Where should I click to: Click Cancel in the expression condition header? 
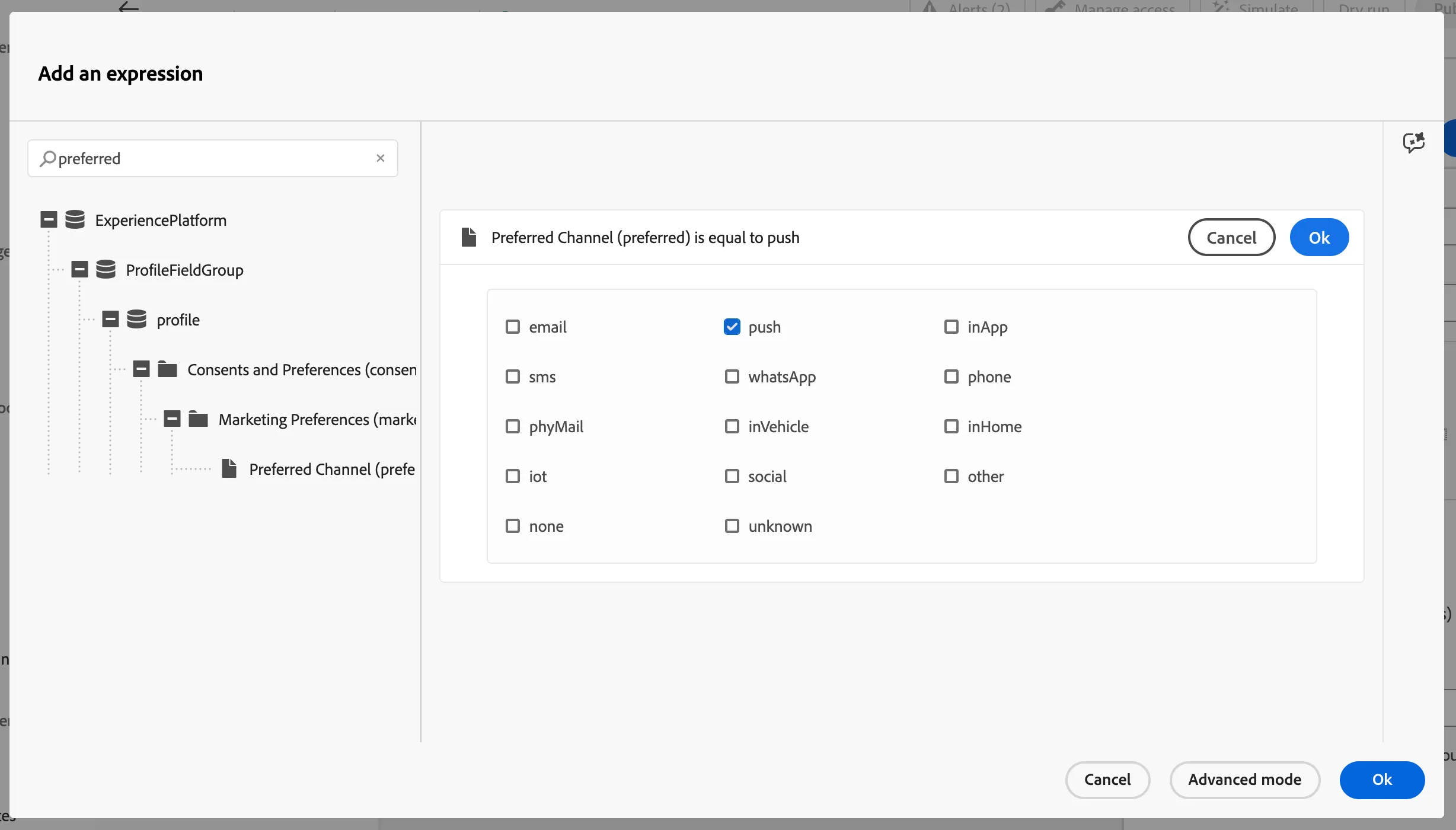(1231, 237)
